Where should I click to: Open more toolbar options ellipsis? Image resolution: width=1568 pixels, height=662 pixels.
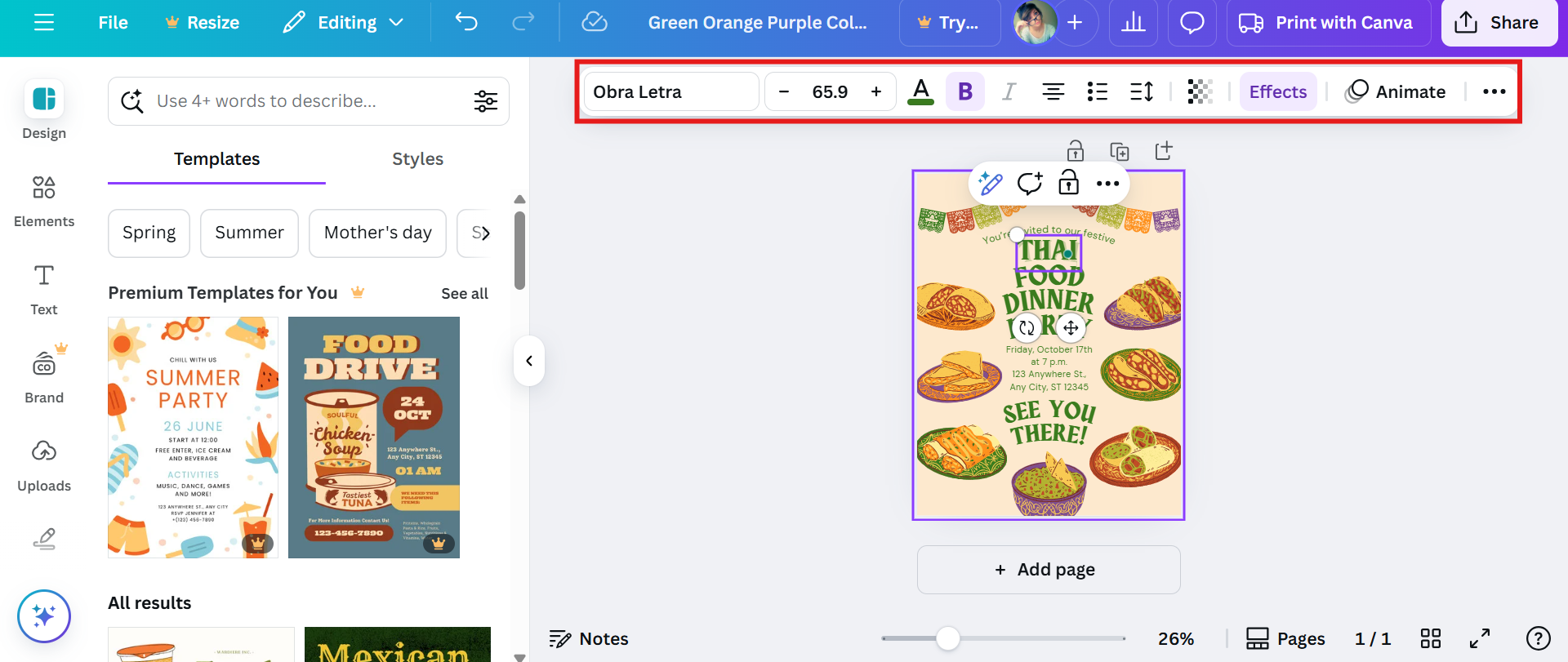pyautogui.click(x=1494, y=91)
